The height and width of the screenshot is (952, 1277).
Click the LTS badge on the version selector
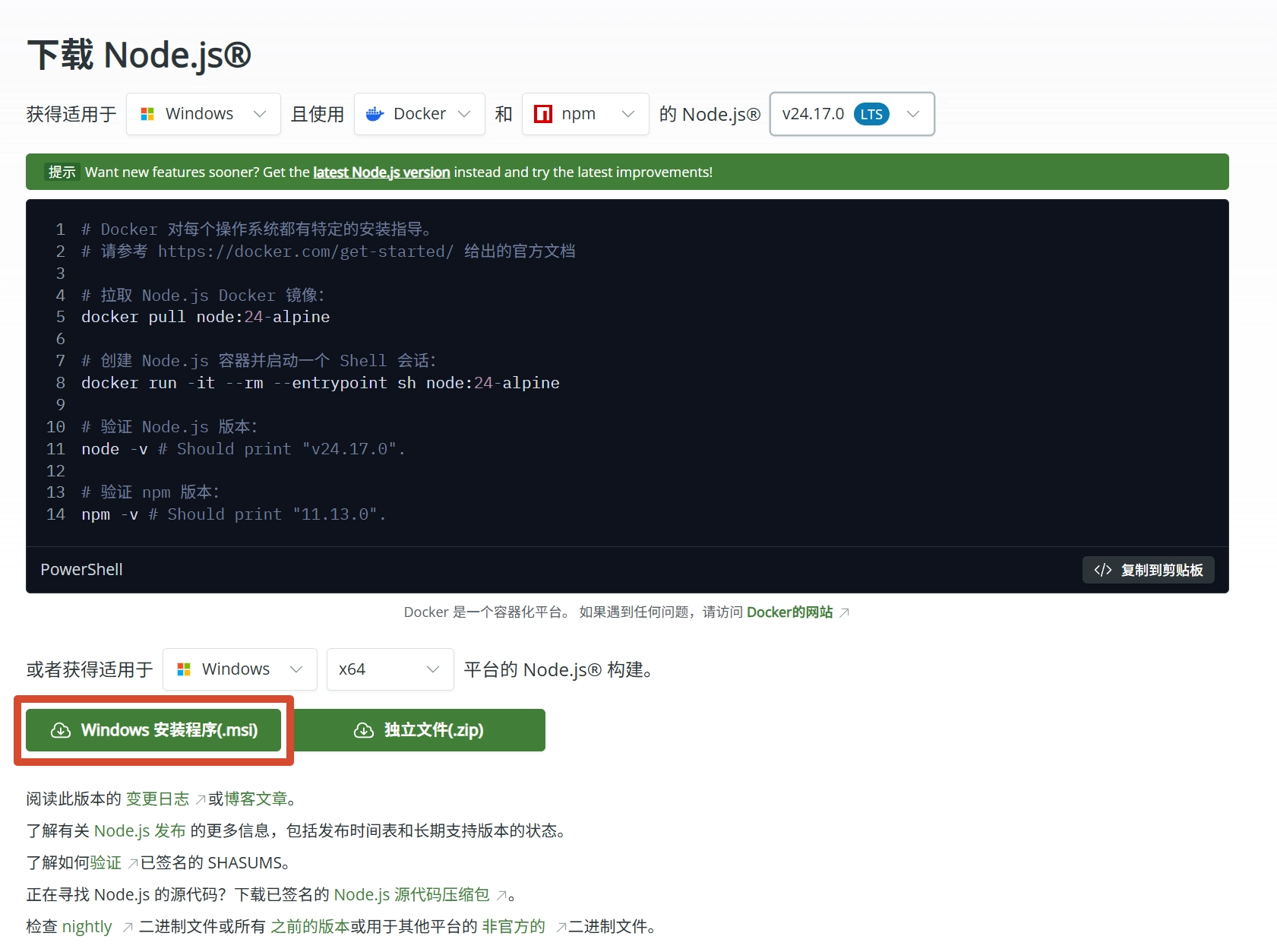[871, 114]
